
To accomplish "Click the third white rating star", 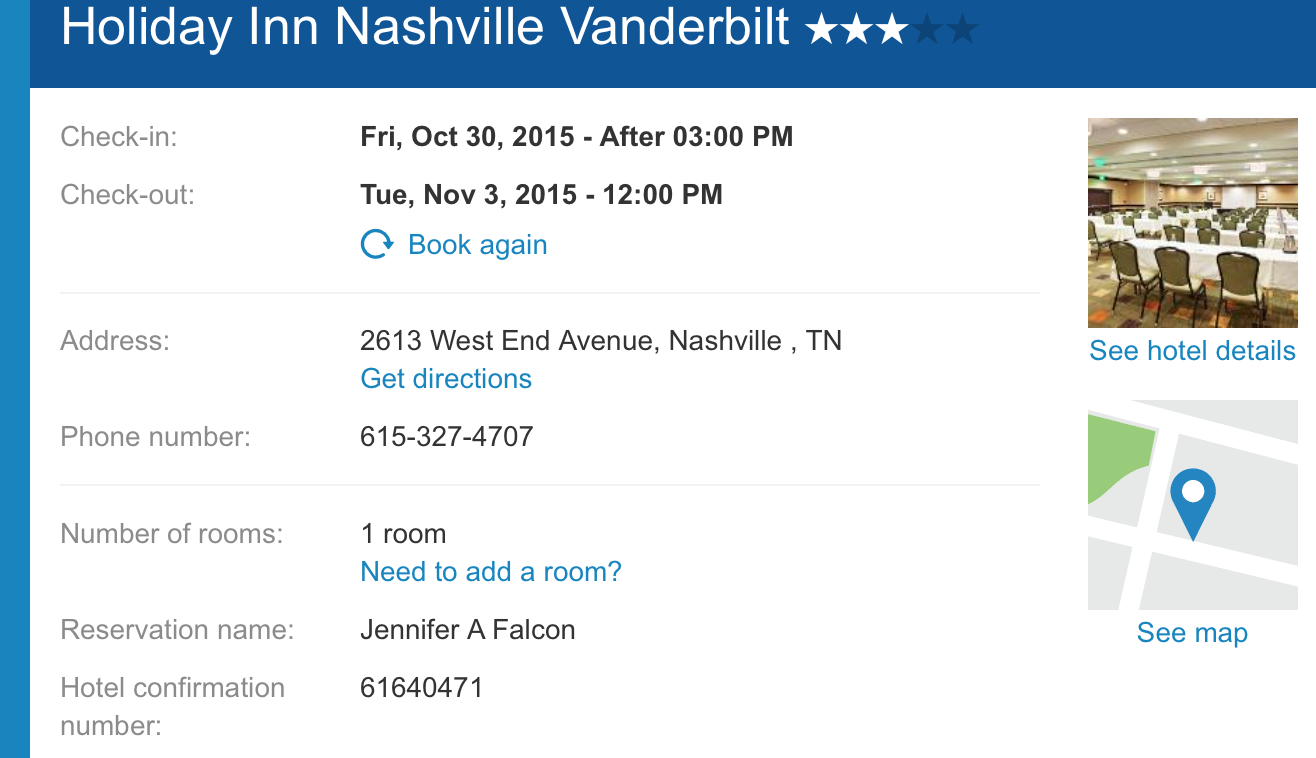I will (892, 30).
